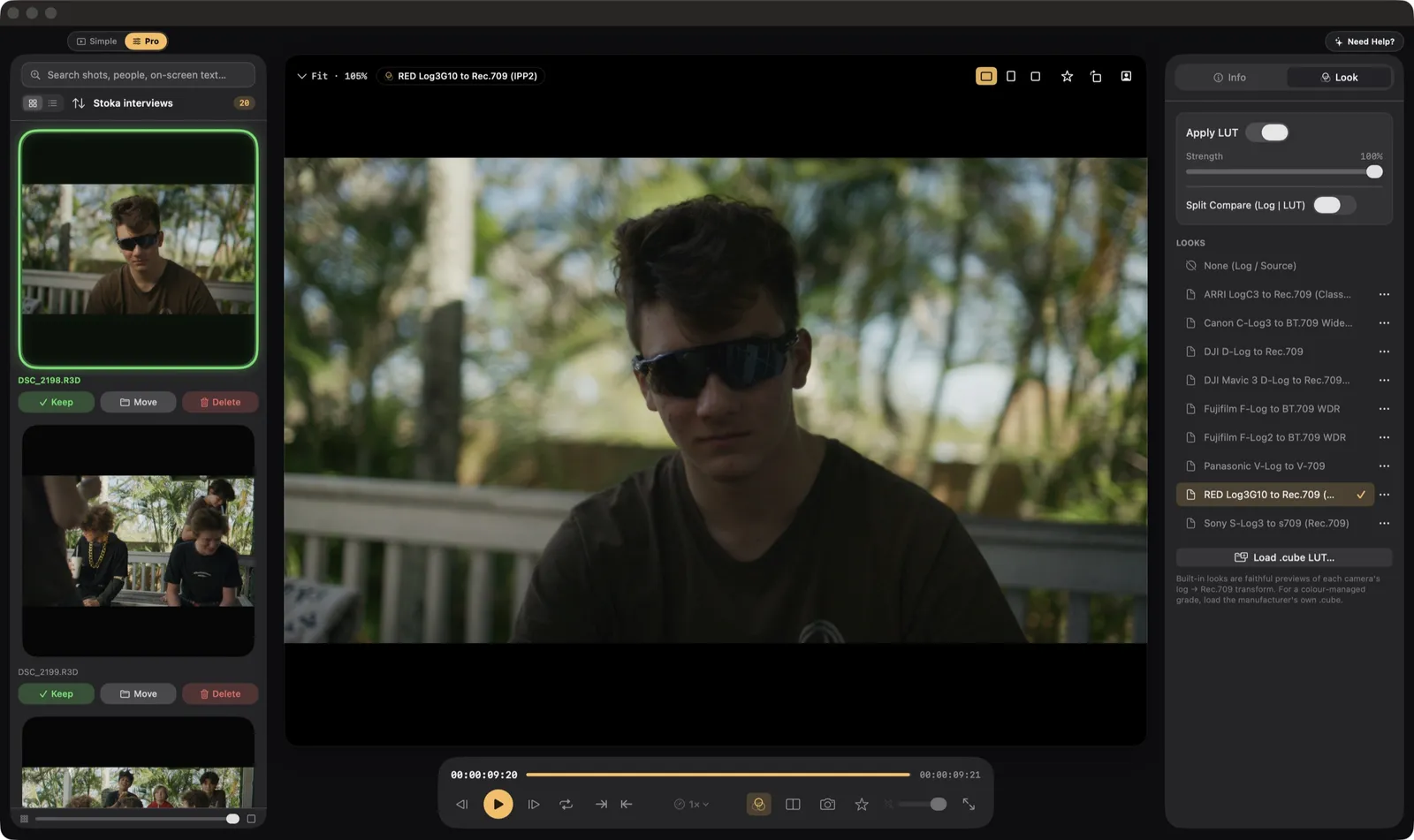Click the volume slider knob
The height and width of the screenshot is (840, 1414).
point(939,805)
